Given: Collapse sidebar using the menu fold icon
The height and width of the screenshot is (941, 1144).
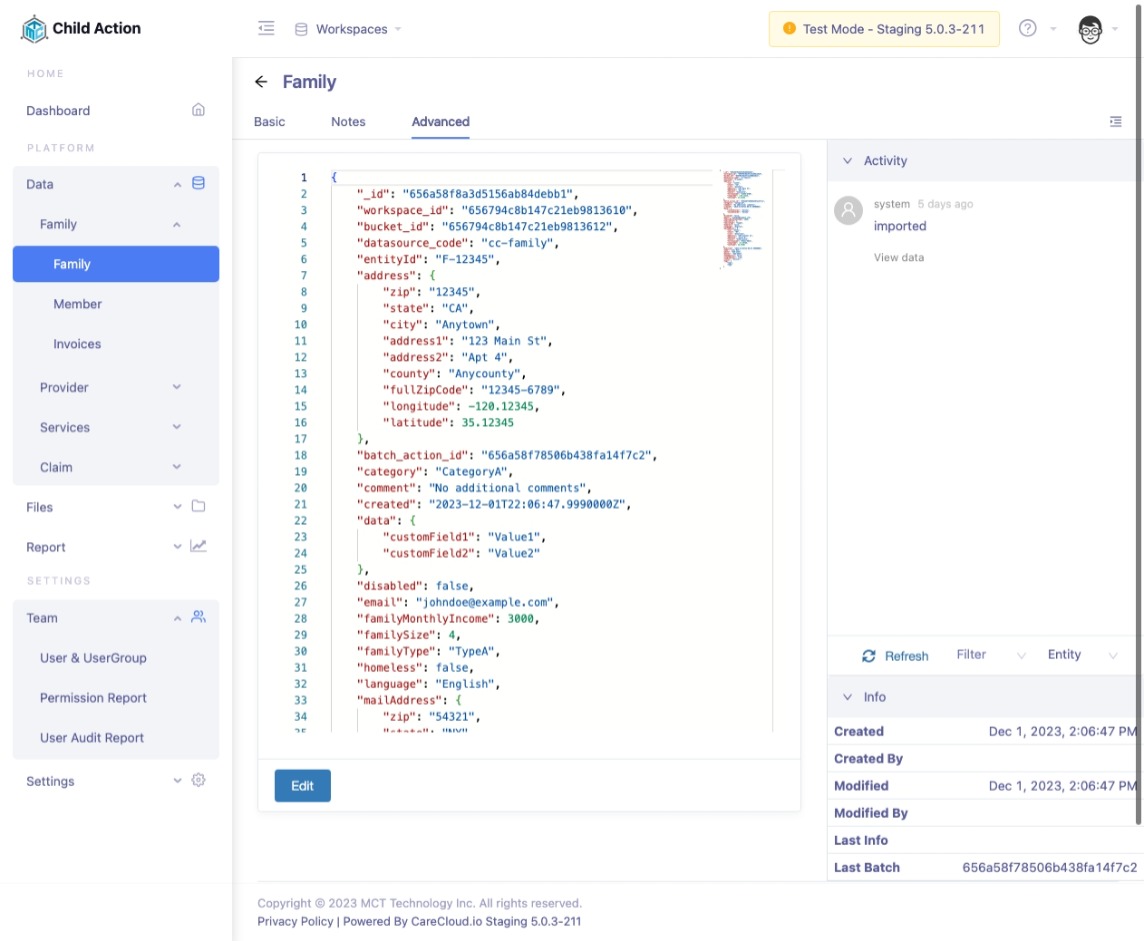Looking at the screenshot, I should [x=266, y=29].
